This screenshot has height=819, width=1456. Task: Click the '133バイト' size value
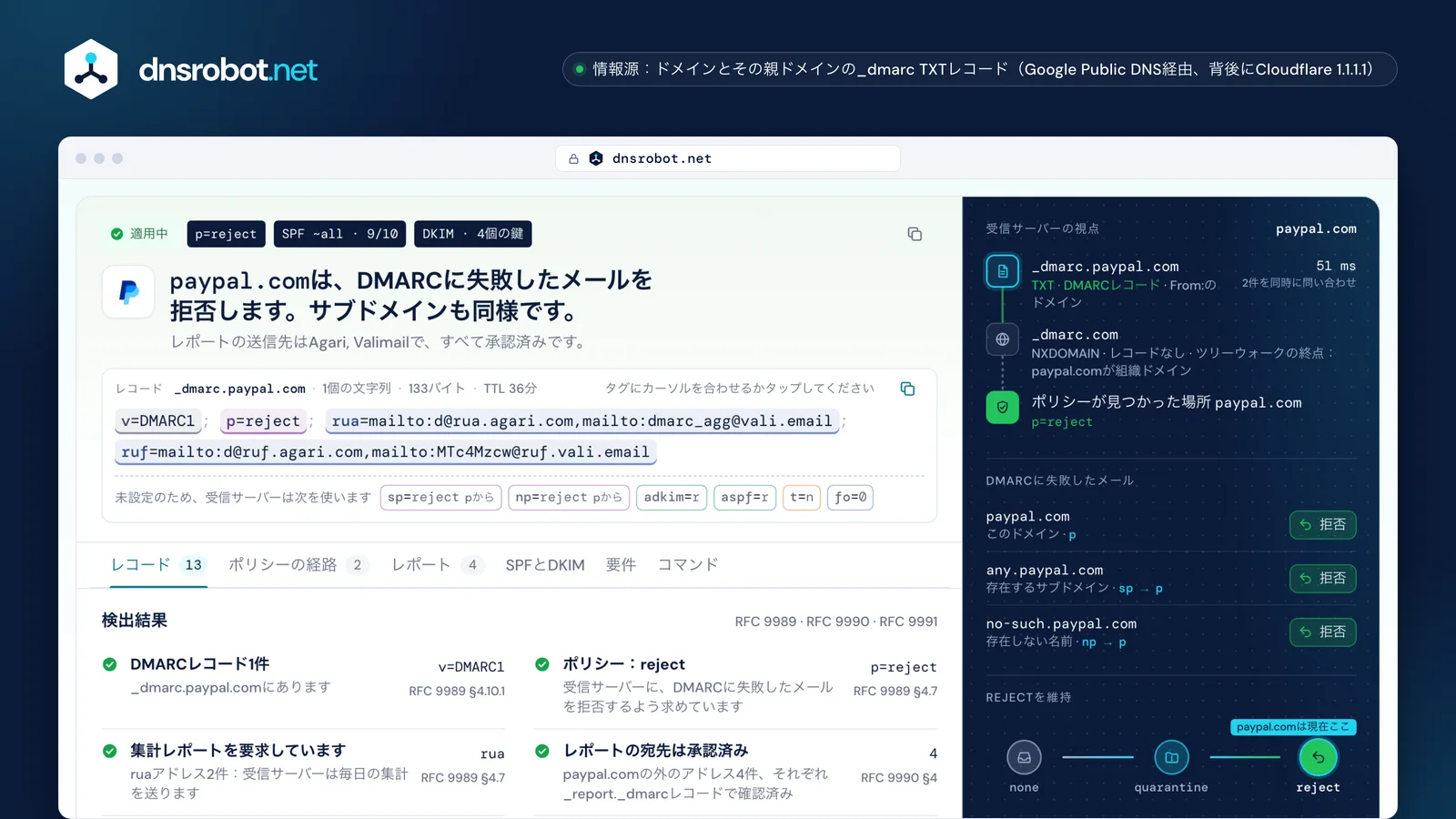[437, 389]
